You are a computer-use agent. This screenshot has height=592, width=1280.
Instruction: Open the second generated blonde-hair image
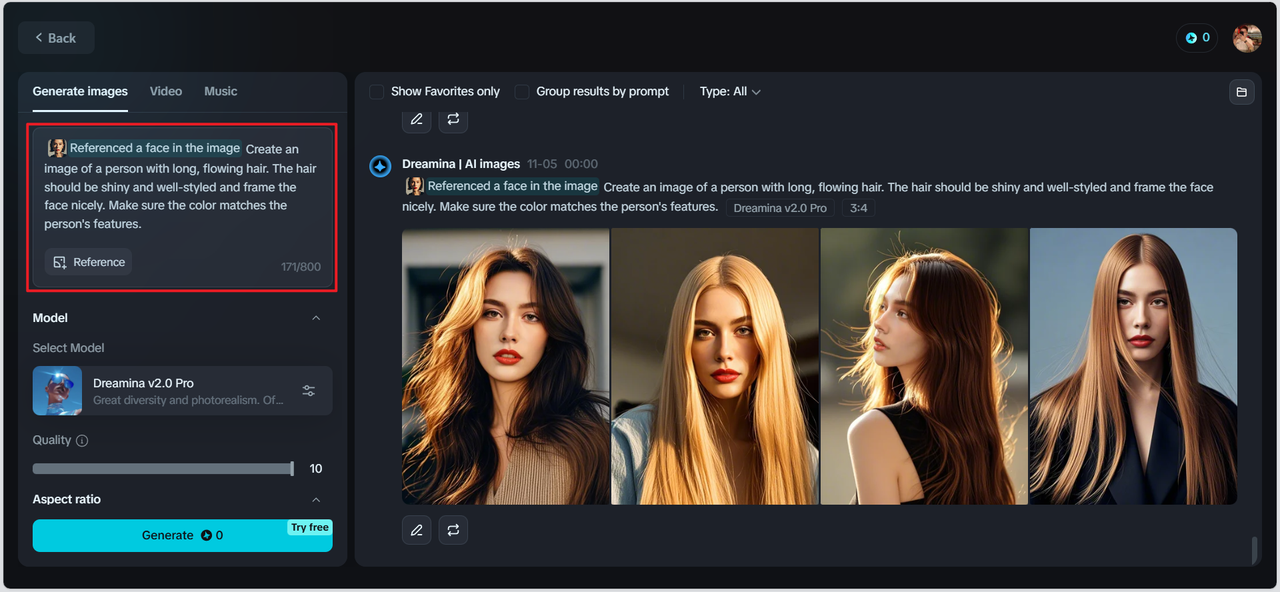715,366
